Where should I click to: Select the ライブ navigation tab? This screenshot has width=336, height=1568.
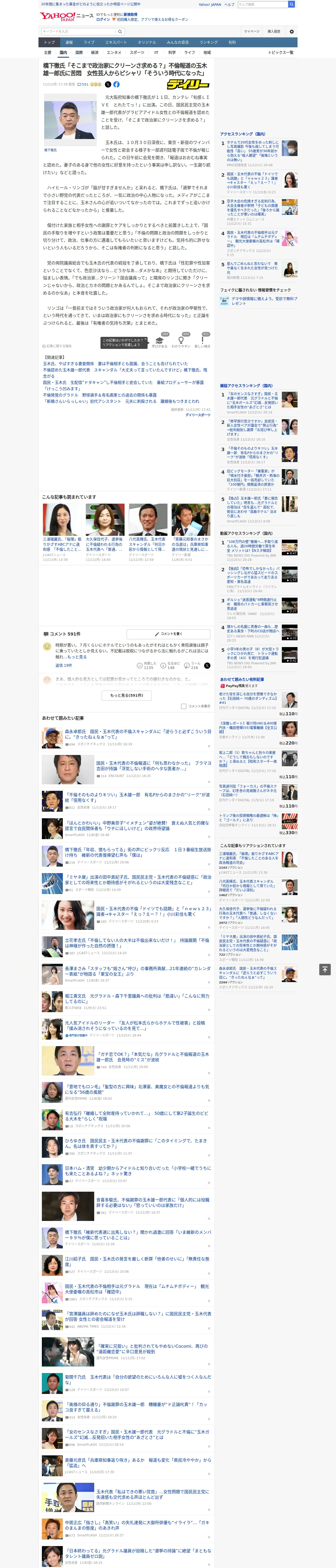pos(89,43)
